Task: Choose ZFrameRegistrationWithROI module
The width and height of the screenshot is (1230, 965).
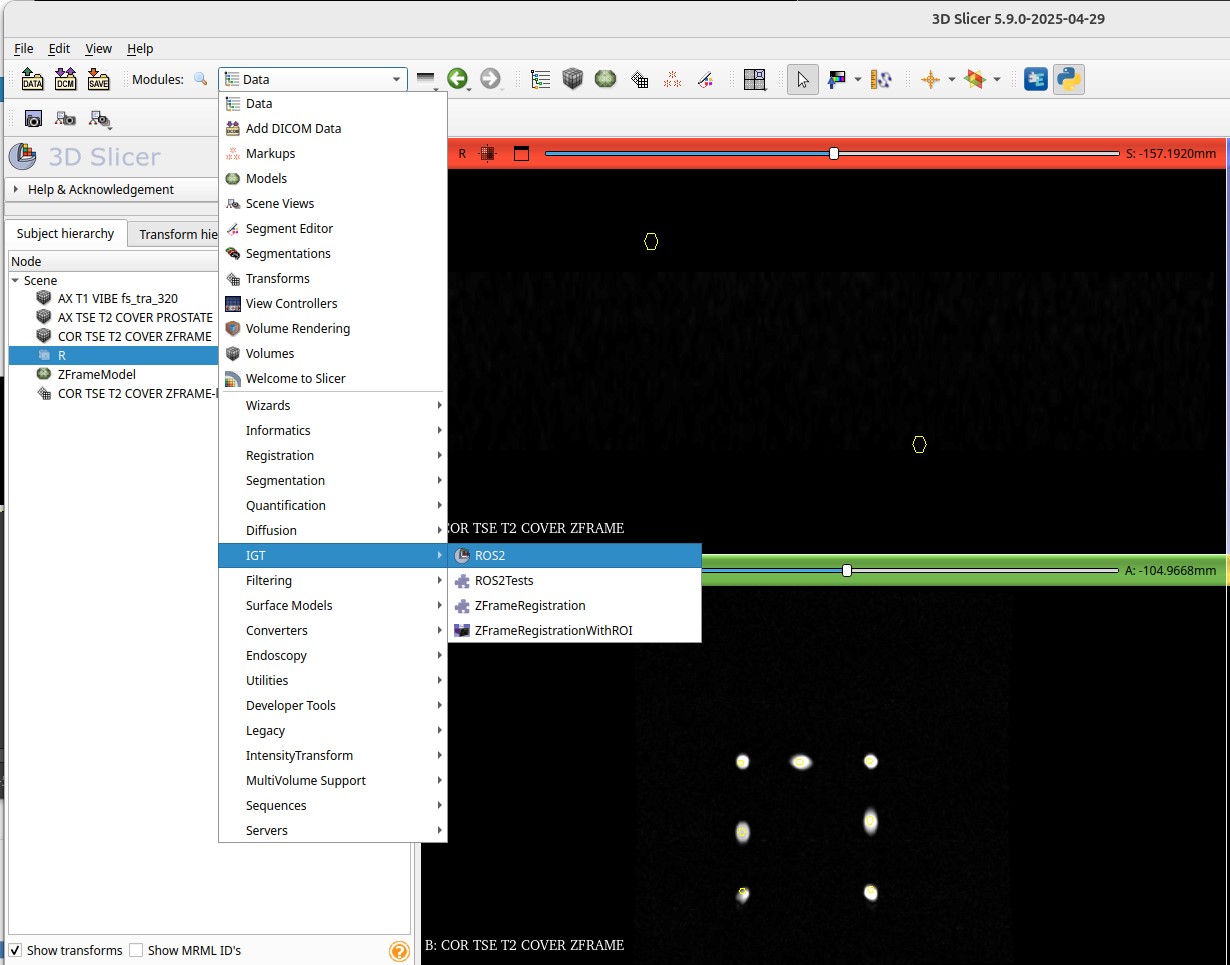Action: coord(574,630)
